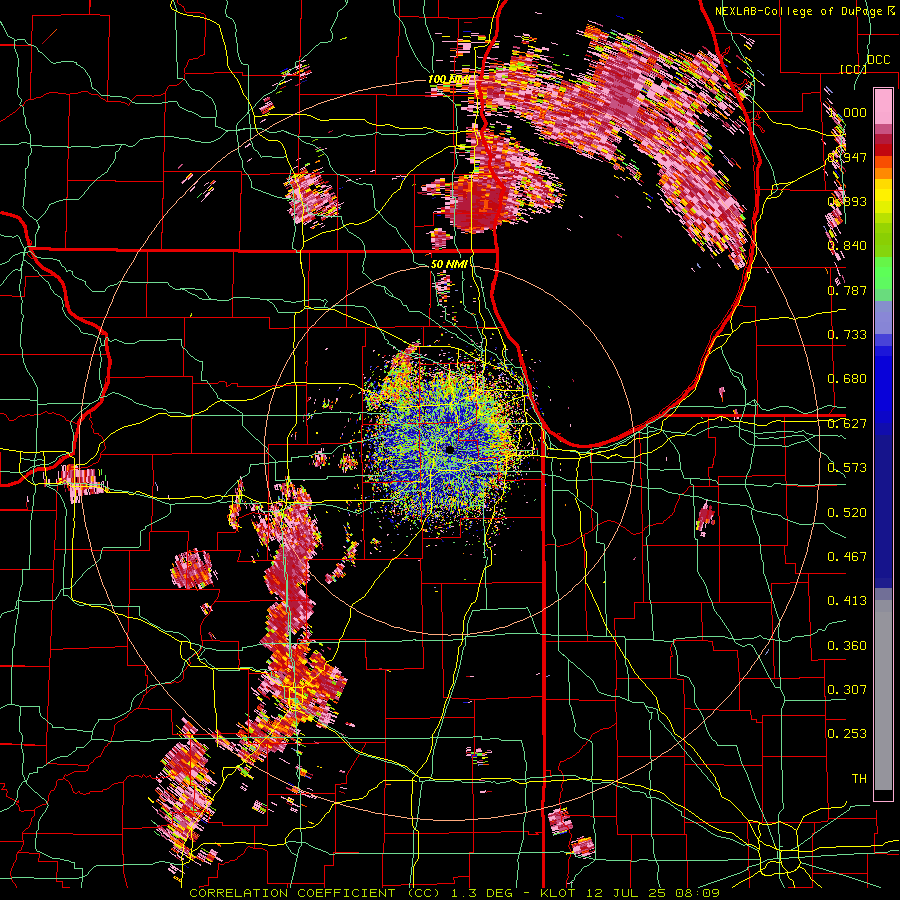The image size is (900, 900).
Task: Select the 0.627 legend value
Action: 847,424
